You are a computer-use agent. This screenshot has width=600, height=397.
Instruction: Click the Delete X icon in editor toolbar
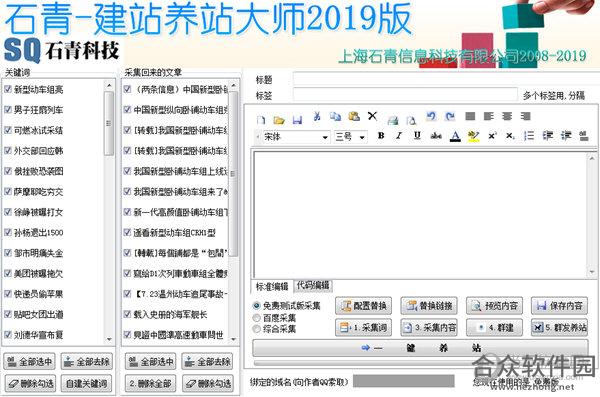[372, 116]
